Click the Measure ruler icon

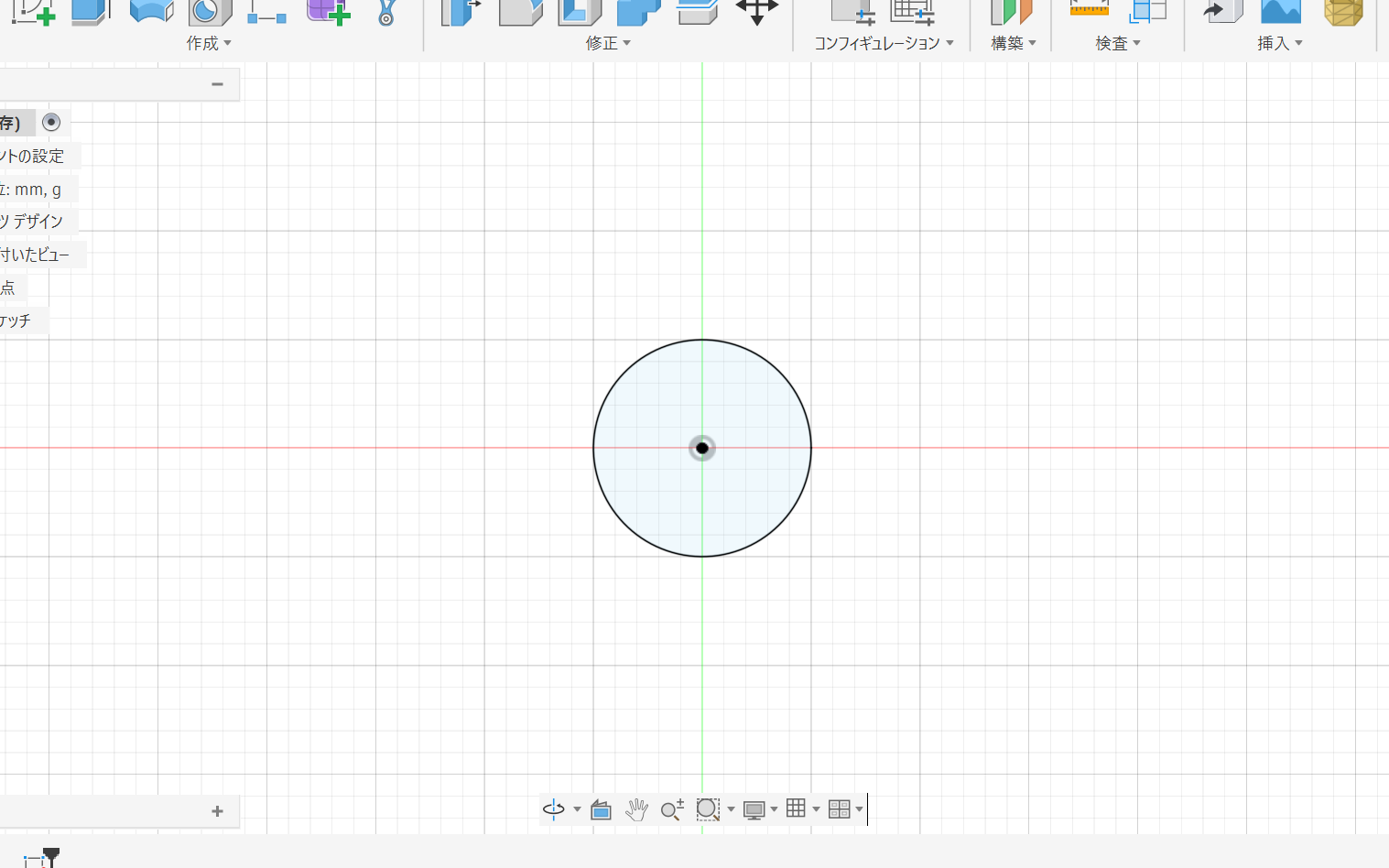click(x=1089, y=10)
